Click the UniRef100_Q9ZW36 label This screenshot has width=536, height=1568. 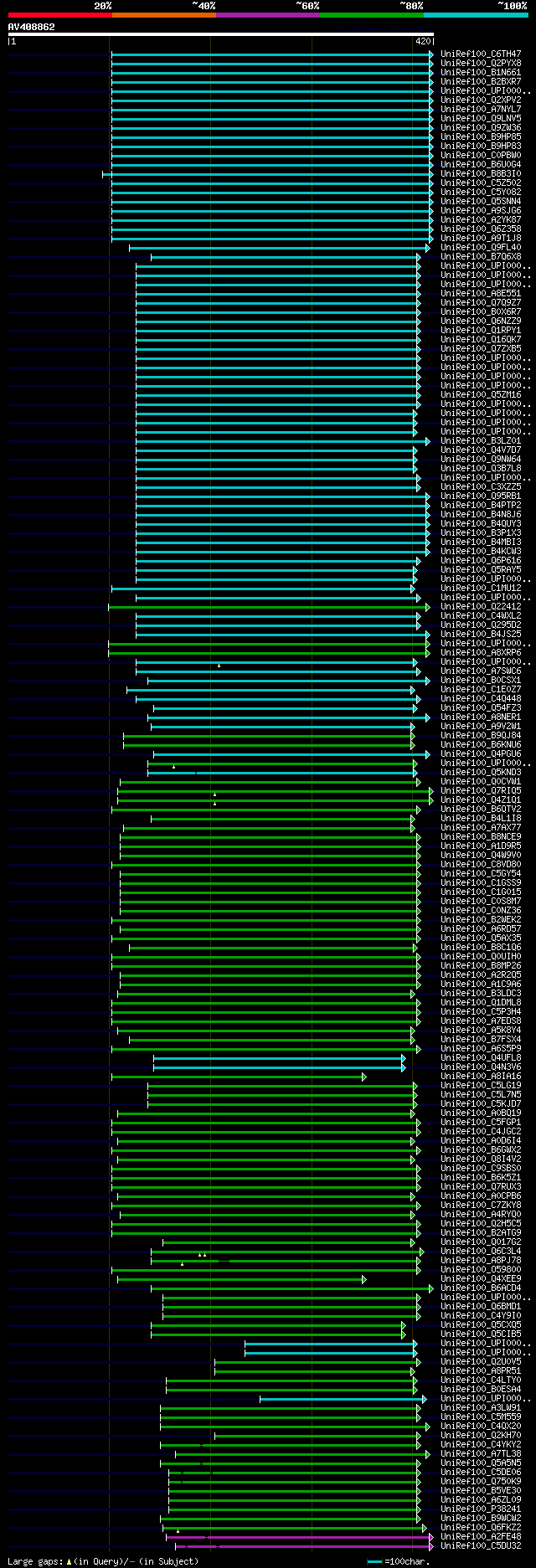481,128
